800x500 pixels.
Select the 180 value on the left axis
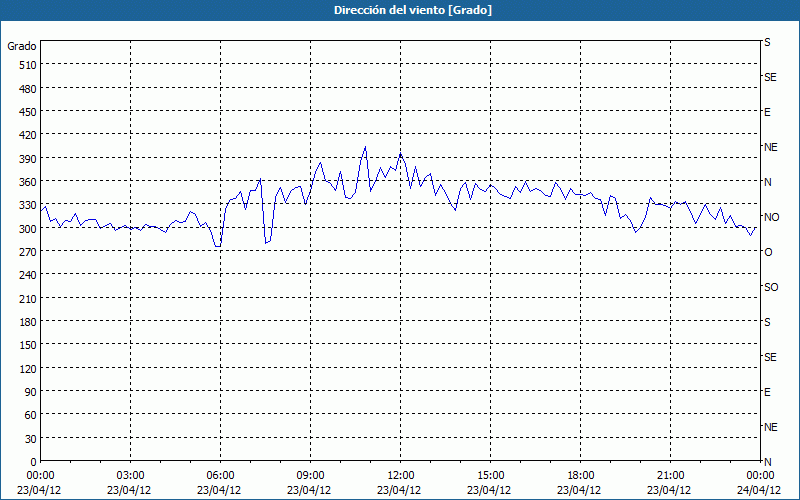[x=29, y=322]
